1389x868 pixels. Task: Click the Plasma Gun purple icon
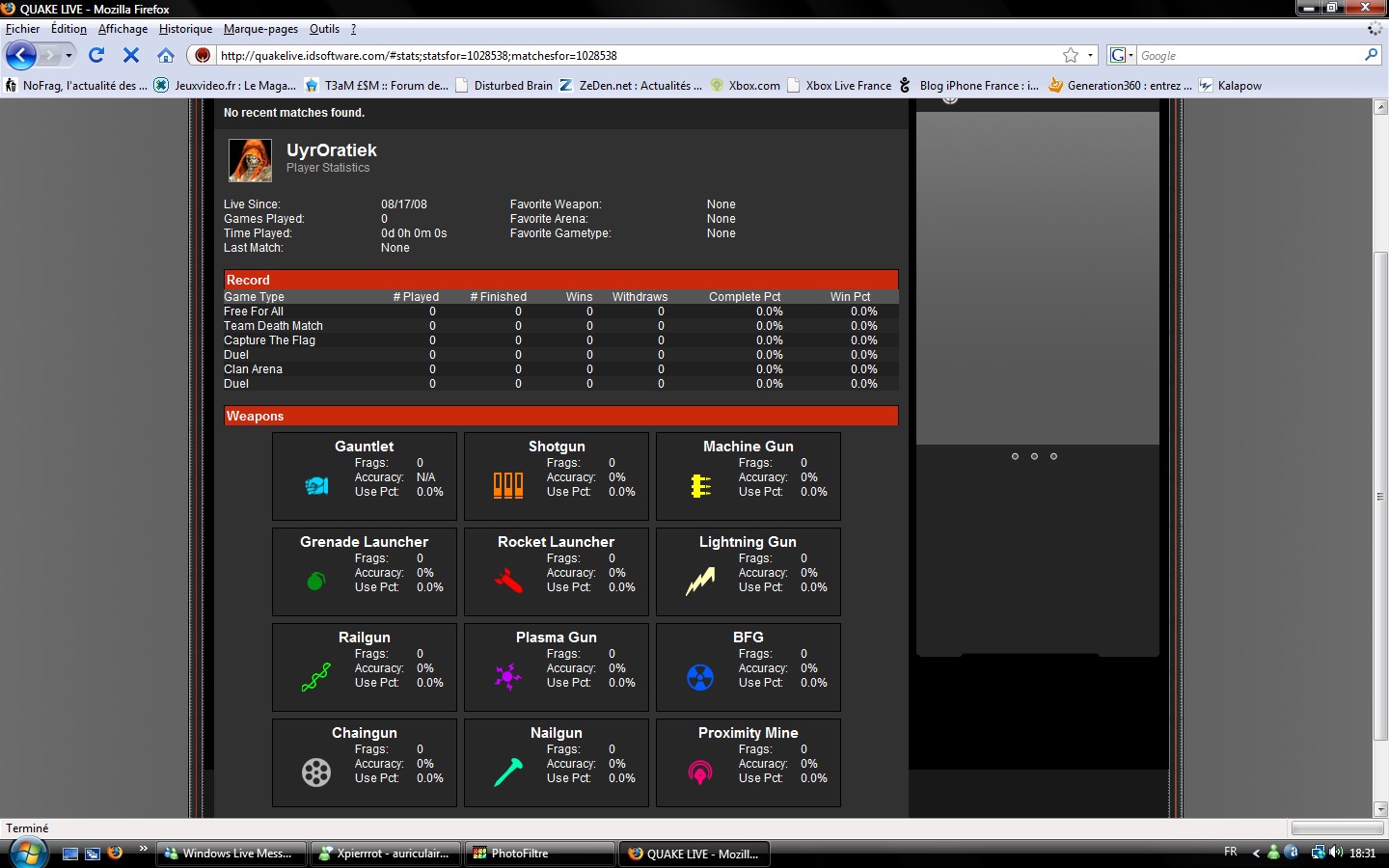tap(507, 676)
